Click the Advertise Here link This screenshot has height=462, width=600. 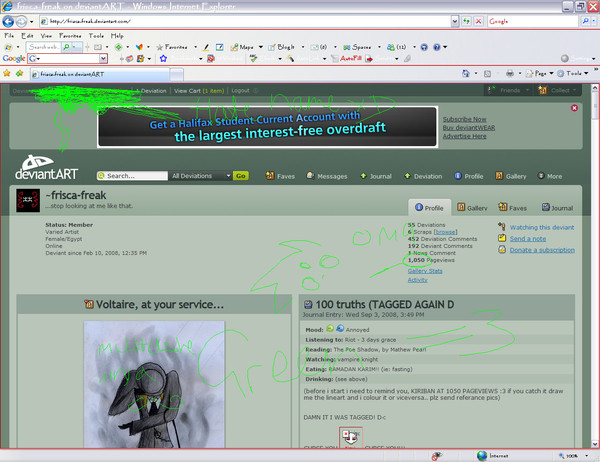pyautogui.click(x=464, y=136)
